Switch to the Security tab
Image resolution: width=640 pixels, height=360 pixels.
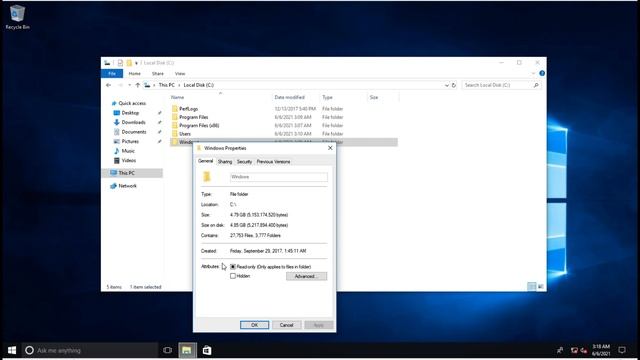(x=244, y=162)
